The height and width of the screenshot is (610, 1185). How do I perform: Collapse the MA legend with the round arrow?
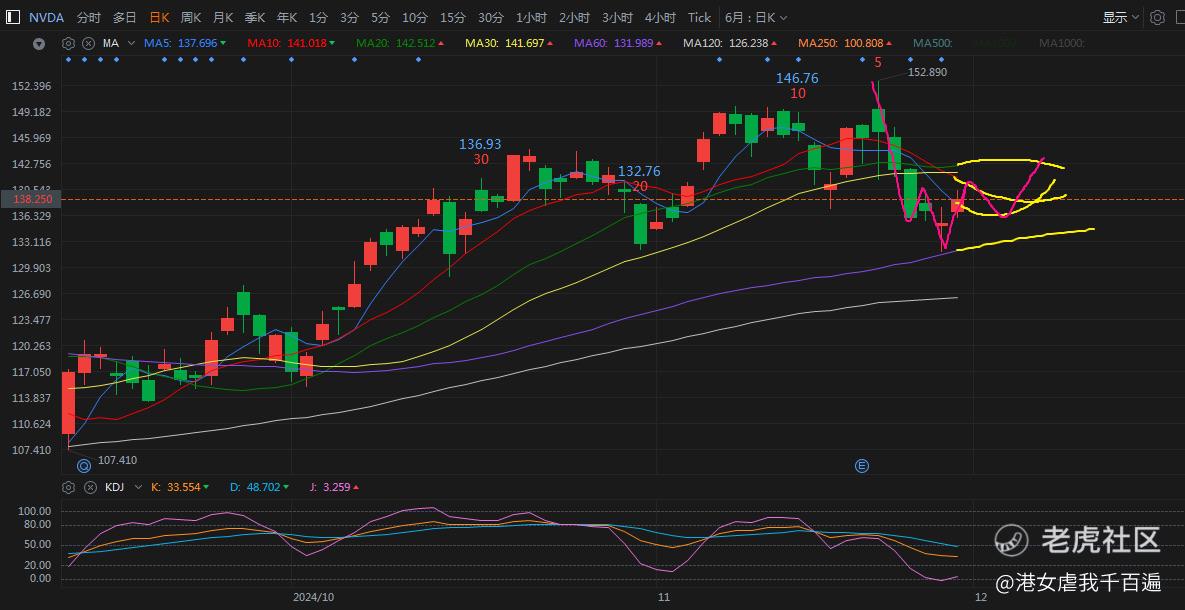coord(39,44)
